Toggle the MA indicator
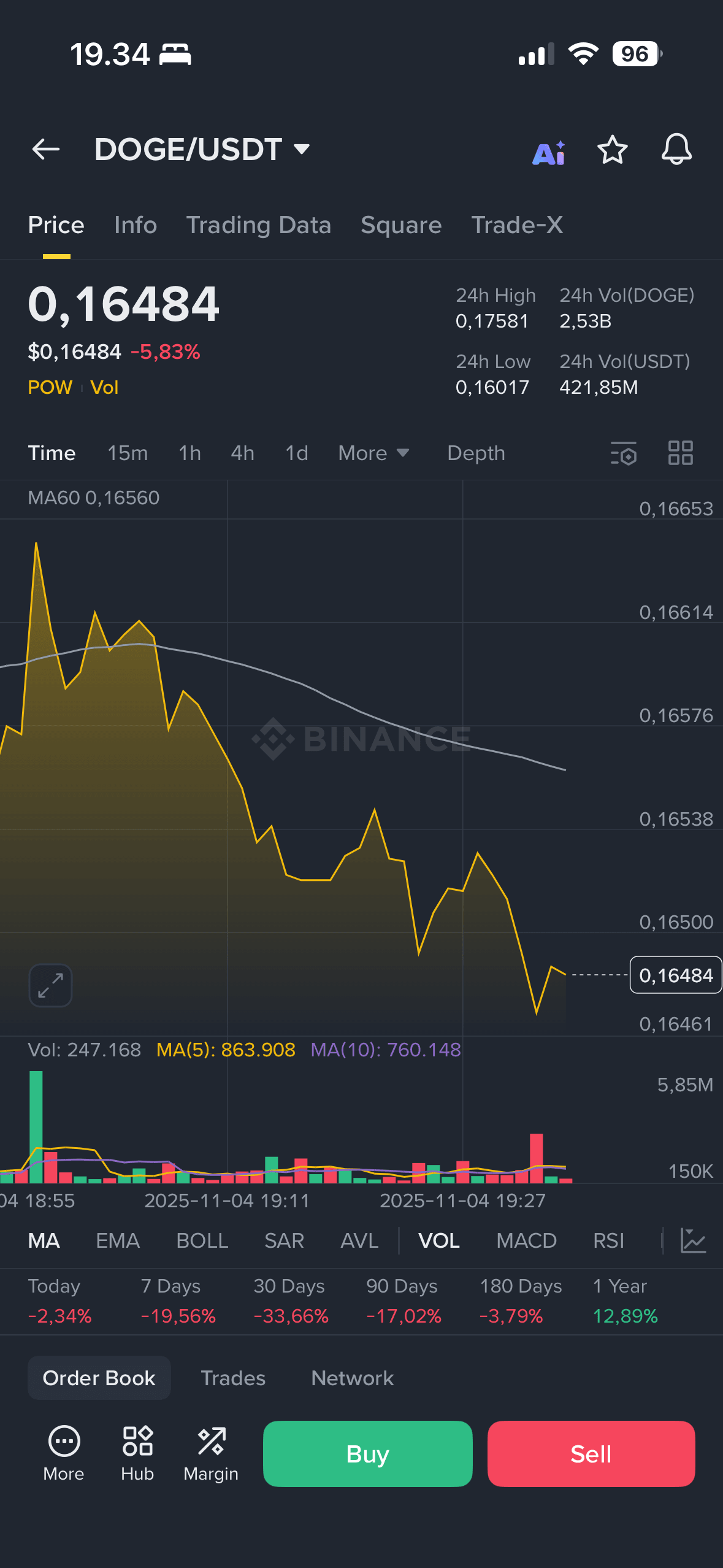This screenshot has height=1568, width=723. click(44, 1240)
